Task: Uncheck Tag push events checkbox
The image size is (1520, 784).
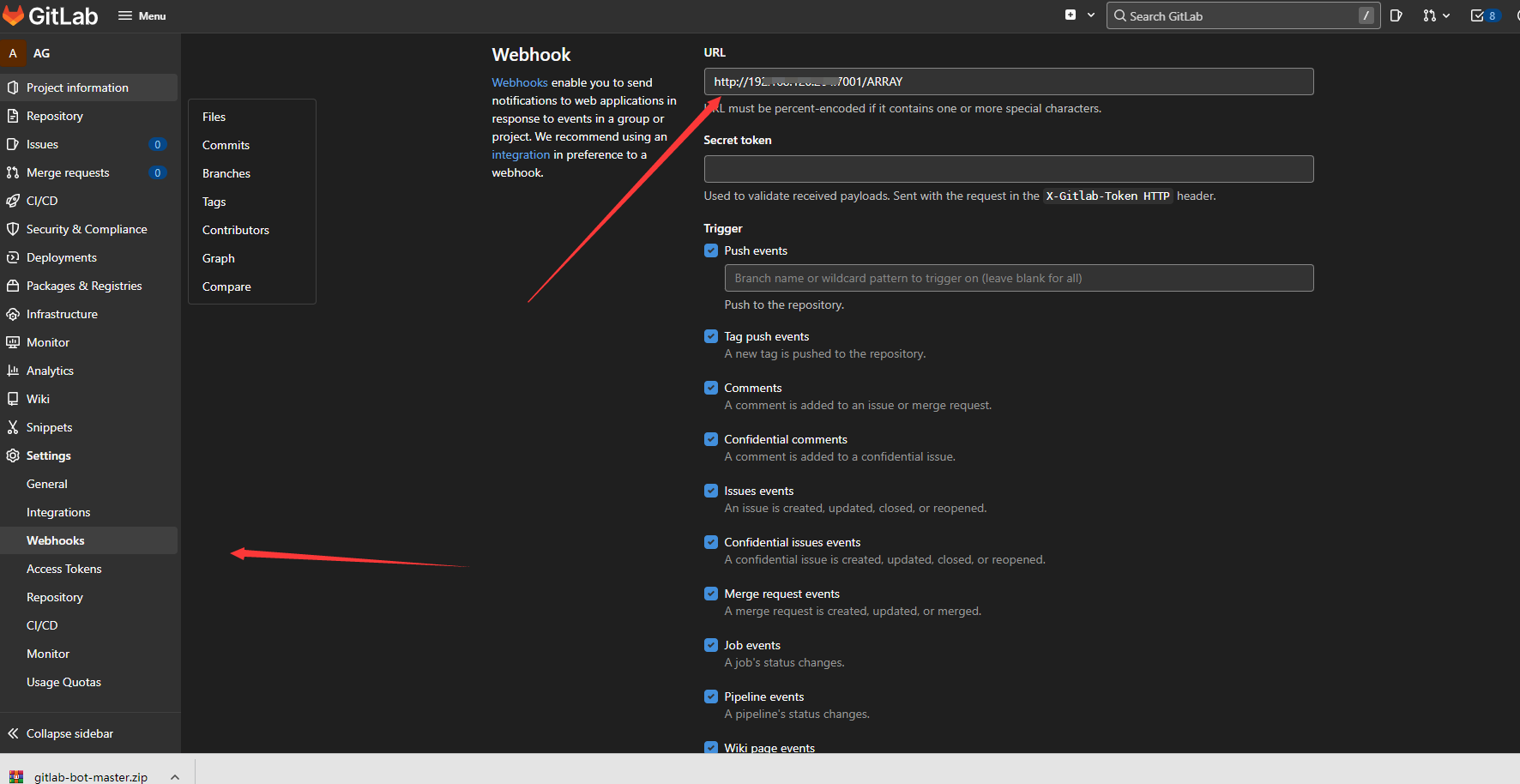Action: point(711,336)
